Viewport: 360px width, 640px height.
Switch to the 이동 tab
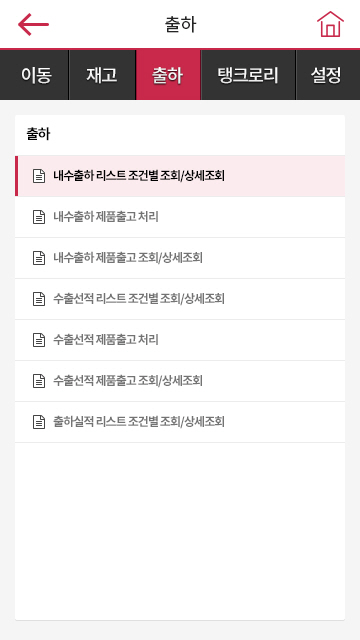[x=34, y=75]
